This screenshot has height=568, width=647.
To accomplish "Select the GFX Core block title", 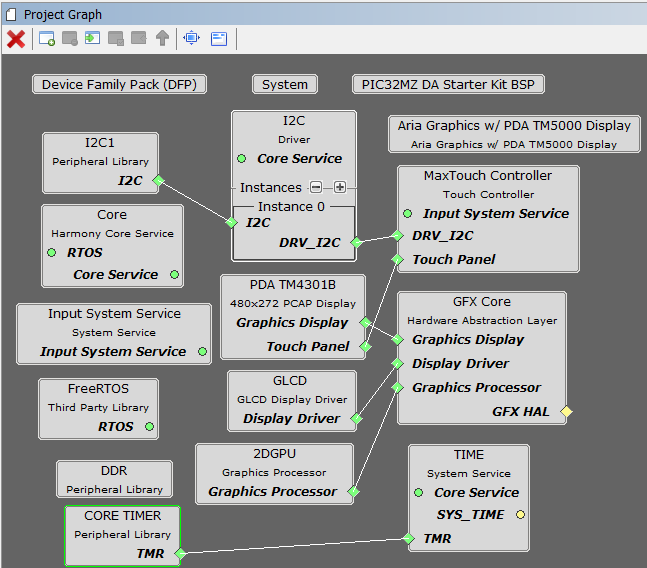I will point(482,302).
